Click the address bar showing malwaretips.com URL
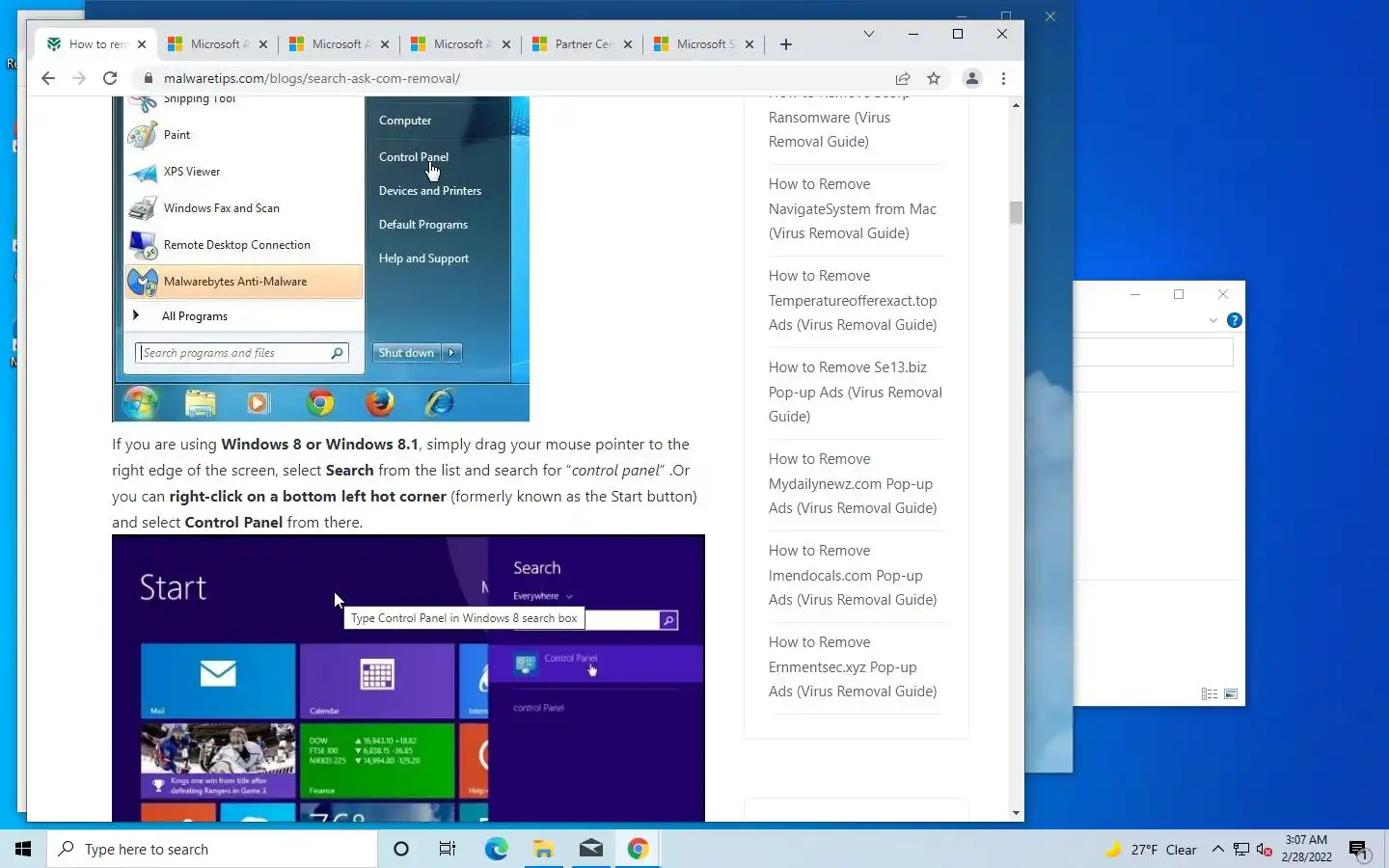The width and height of the screenshot is (1389, 868). pyautogui.click(x=521, y=78)
